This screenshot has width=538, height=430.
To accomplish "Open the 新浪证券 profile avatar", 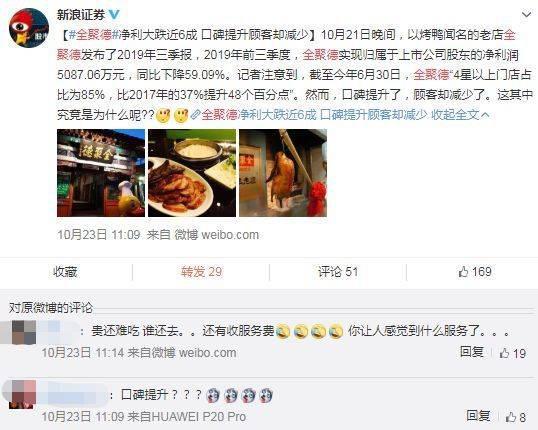I will pos(28,28).
